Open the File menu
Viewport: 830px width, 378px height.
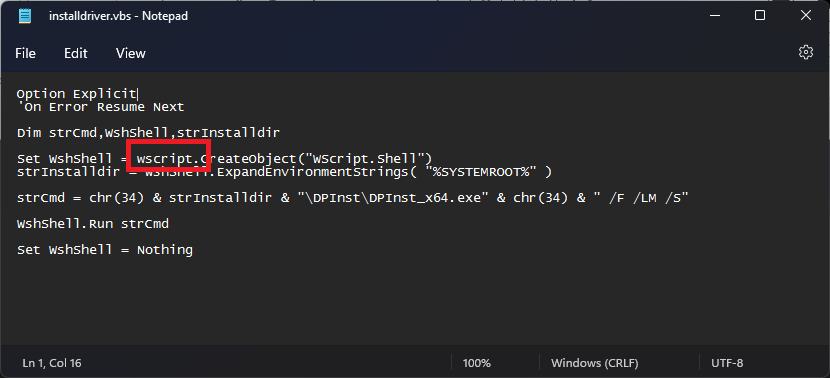click(25, 53)
